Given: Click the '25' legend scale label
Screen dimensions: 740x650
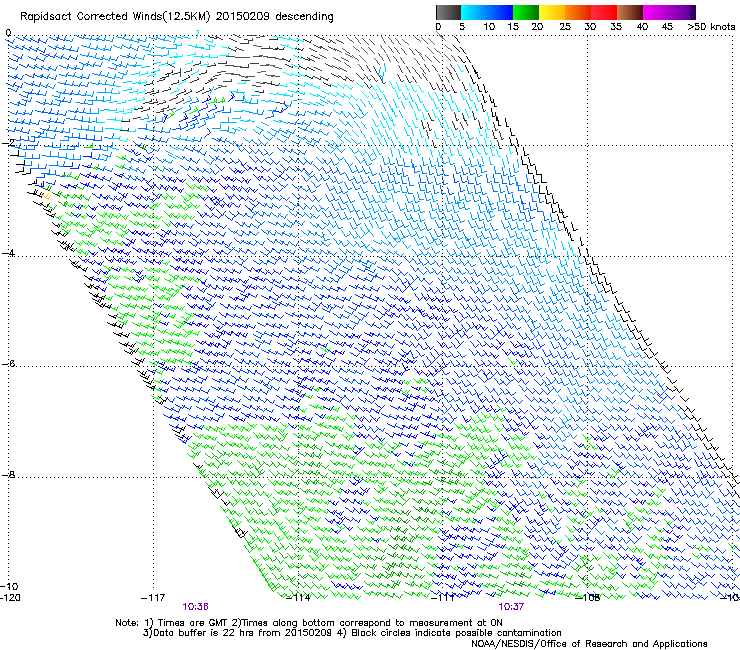Looking at the screenshot, I should tap(565, 26).
